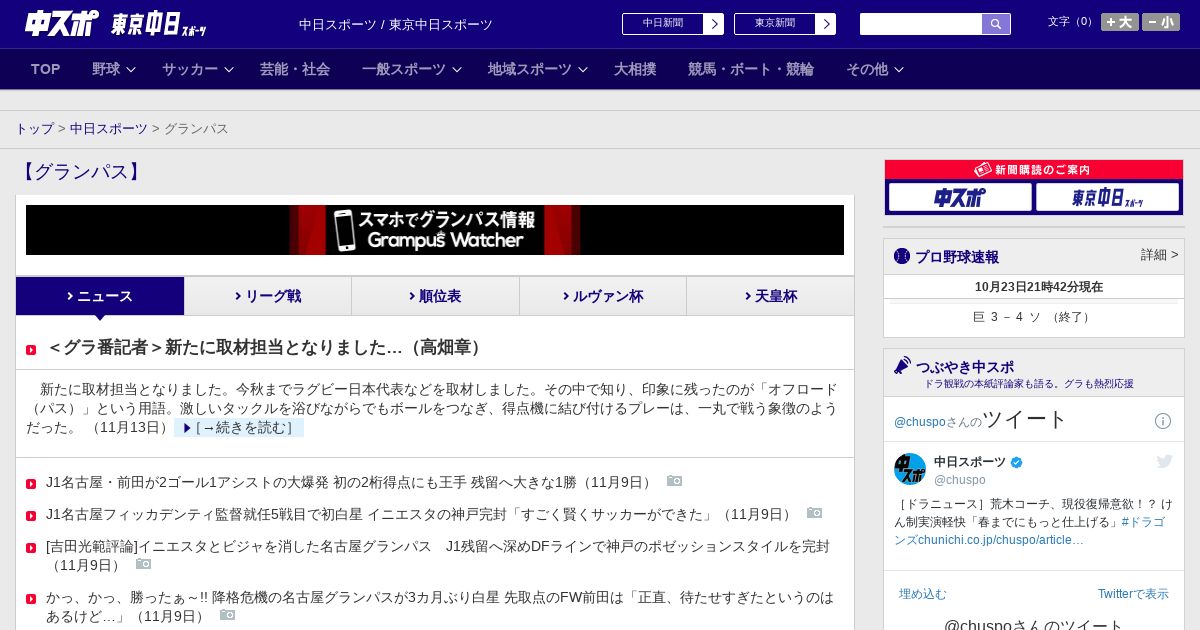Click 詳細 > link in baseball panel

point(1159,255)
